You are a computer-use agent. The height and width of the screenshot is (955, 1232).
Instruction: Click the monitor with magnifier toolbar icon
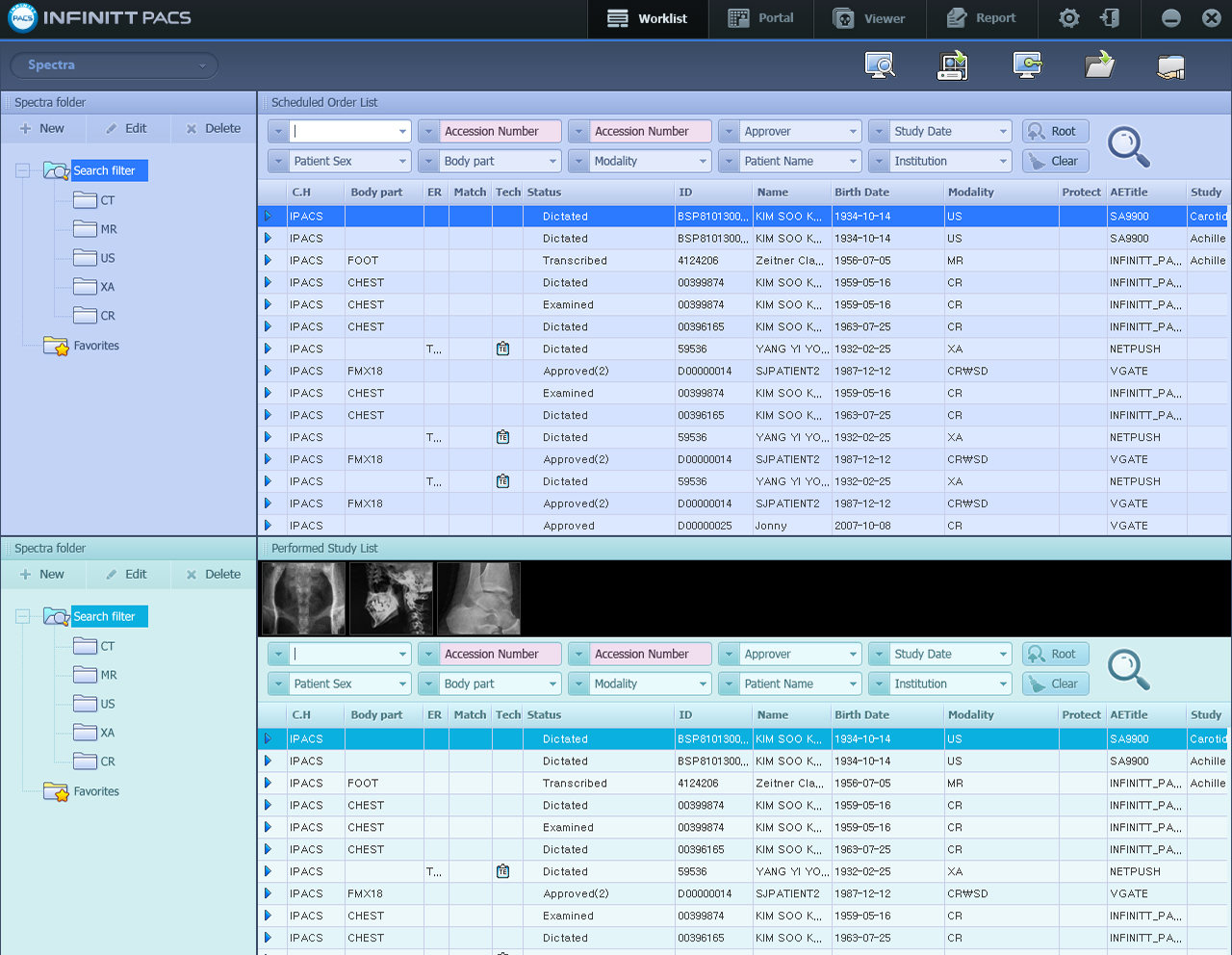(x=880, y=65)
